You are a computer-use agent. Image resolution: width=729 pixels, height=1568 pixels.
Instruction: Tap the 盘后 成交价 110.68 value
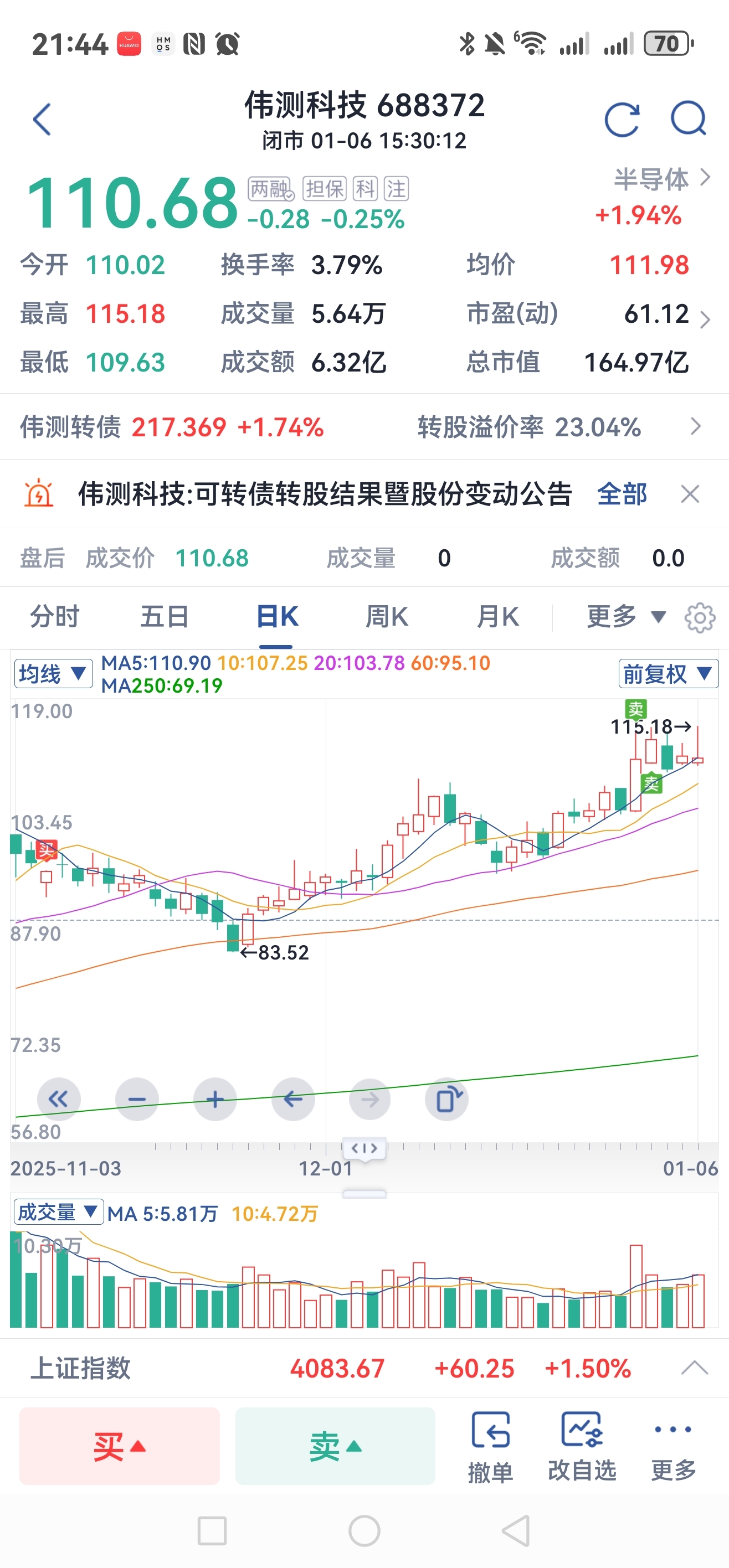coord(212,558)
